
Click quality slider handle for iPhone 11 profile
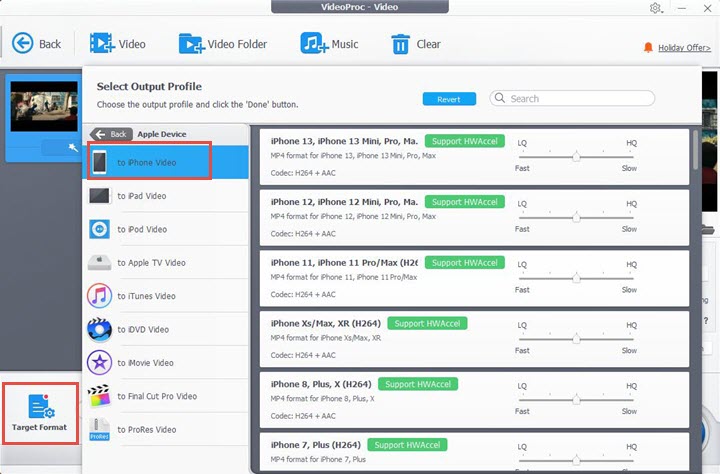click(576, 278)
